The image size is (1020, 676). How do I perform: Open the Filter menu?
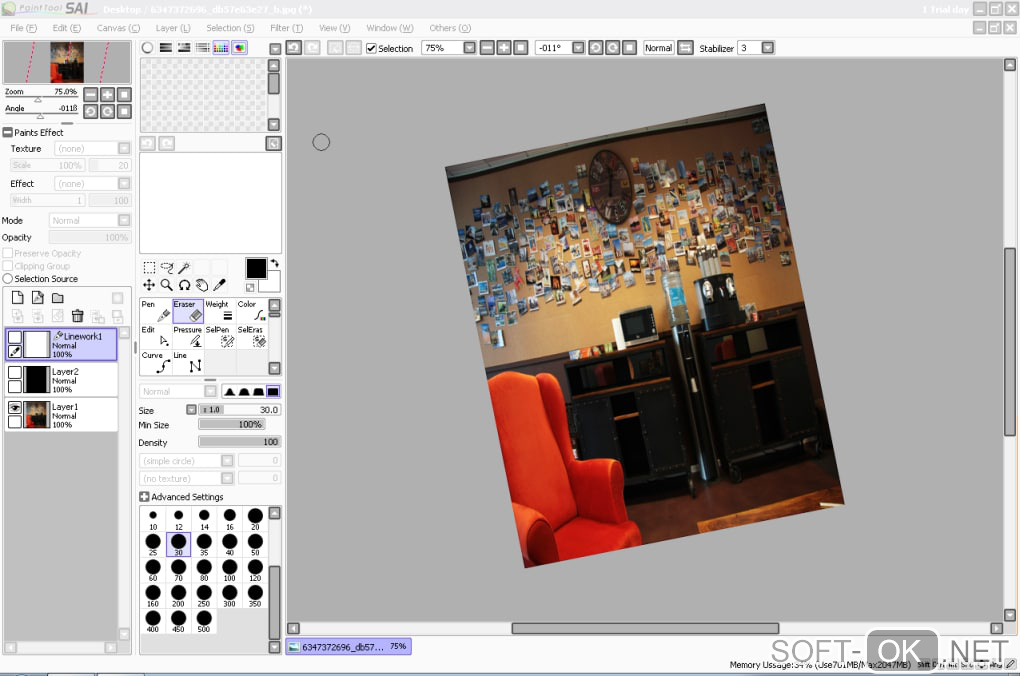tap(286, 28)
